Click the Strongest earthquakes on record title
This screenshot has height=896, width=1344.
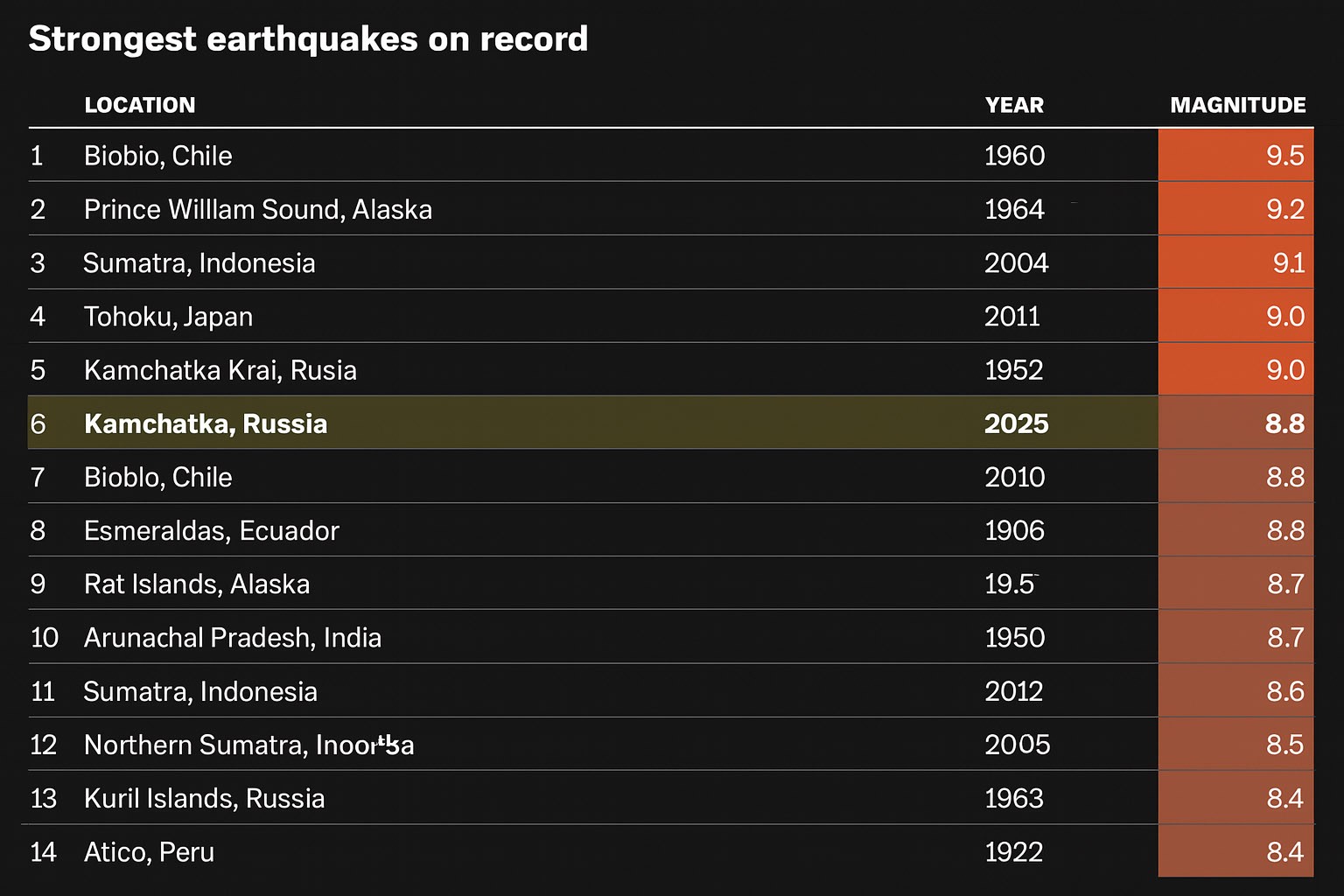(308, 39)
